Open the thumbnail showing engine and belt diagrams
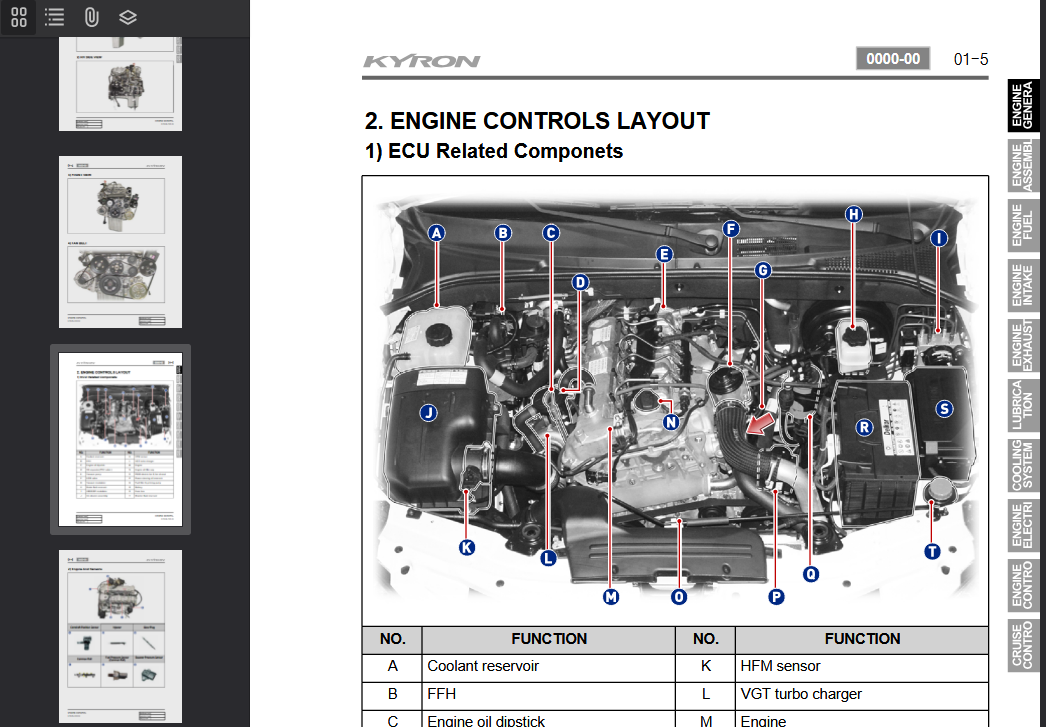This screenshot has width=1046, height=727. click(120, 242)
